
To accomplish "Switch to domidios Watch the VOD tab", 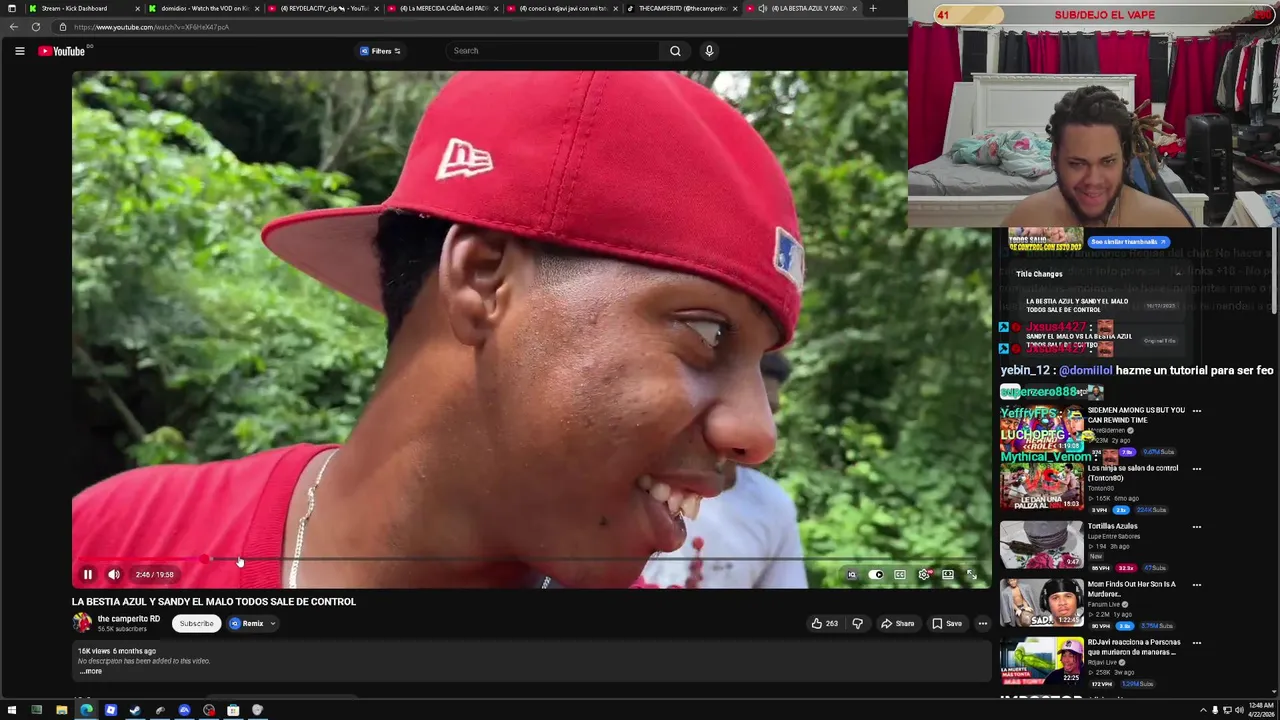I will [203, 8].
